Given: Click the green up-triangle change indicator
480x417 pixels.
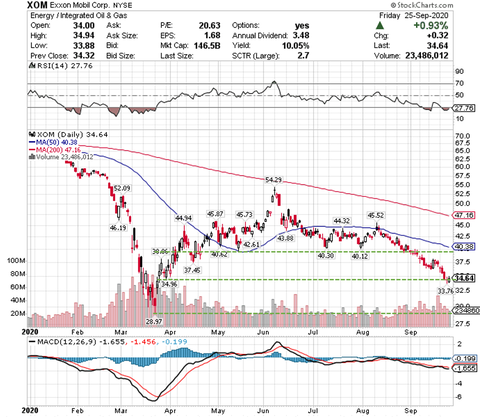Looking at the screenshot, I should click(380, 26).
